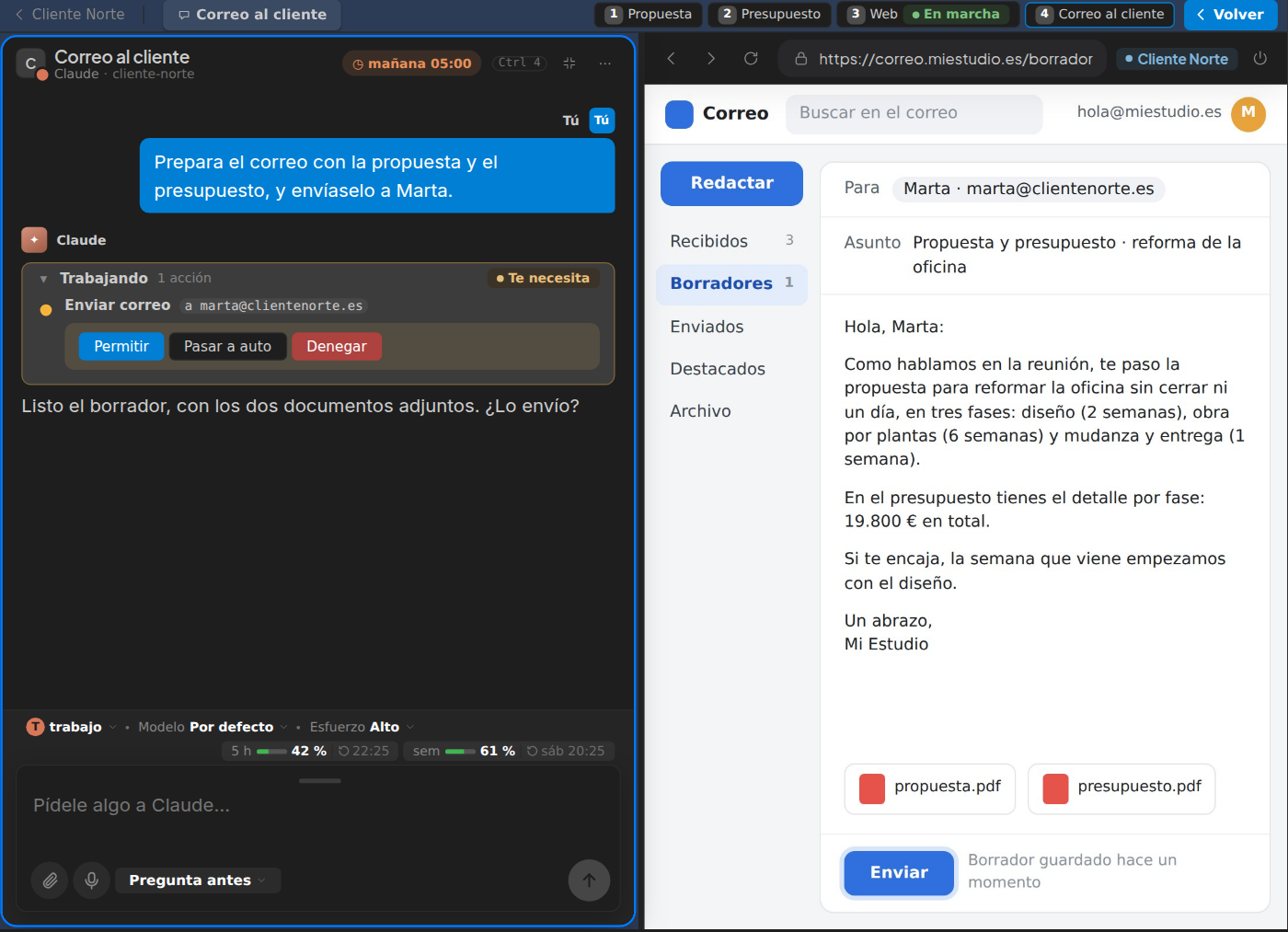The width and height of the screenshot is (1288, 932).
Task: Open the Enviados folder
Action: coord(731,327)
